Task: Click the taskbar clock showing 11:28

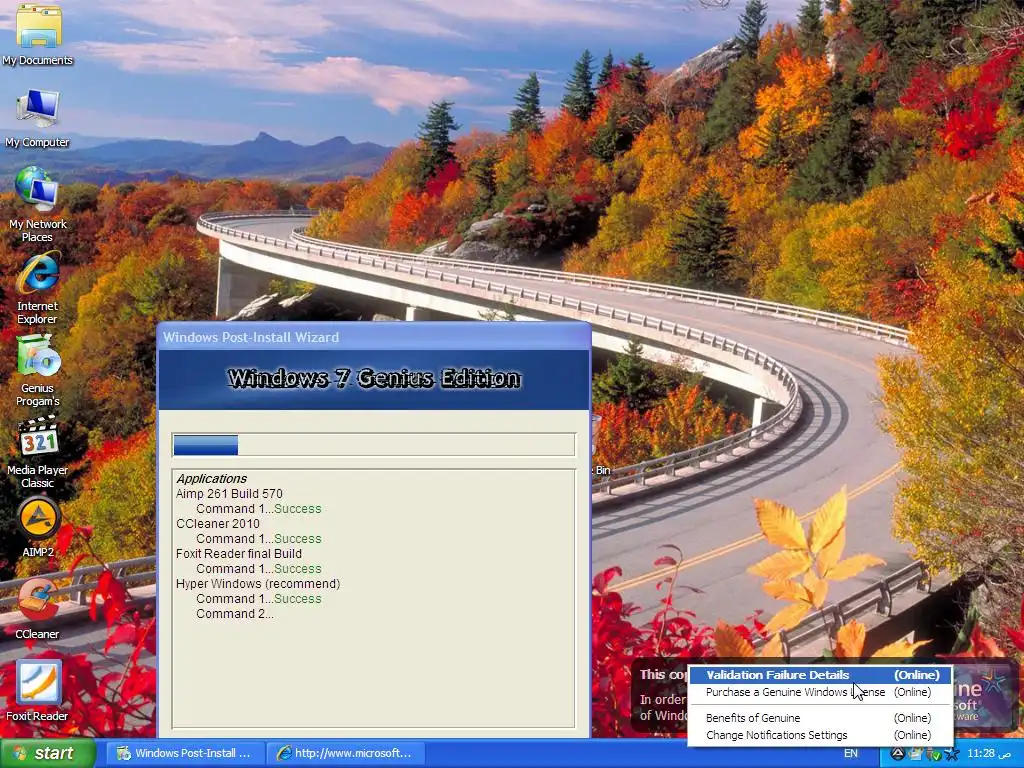Action: tap(989, 754)
